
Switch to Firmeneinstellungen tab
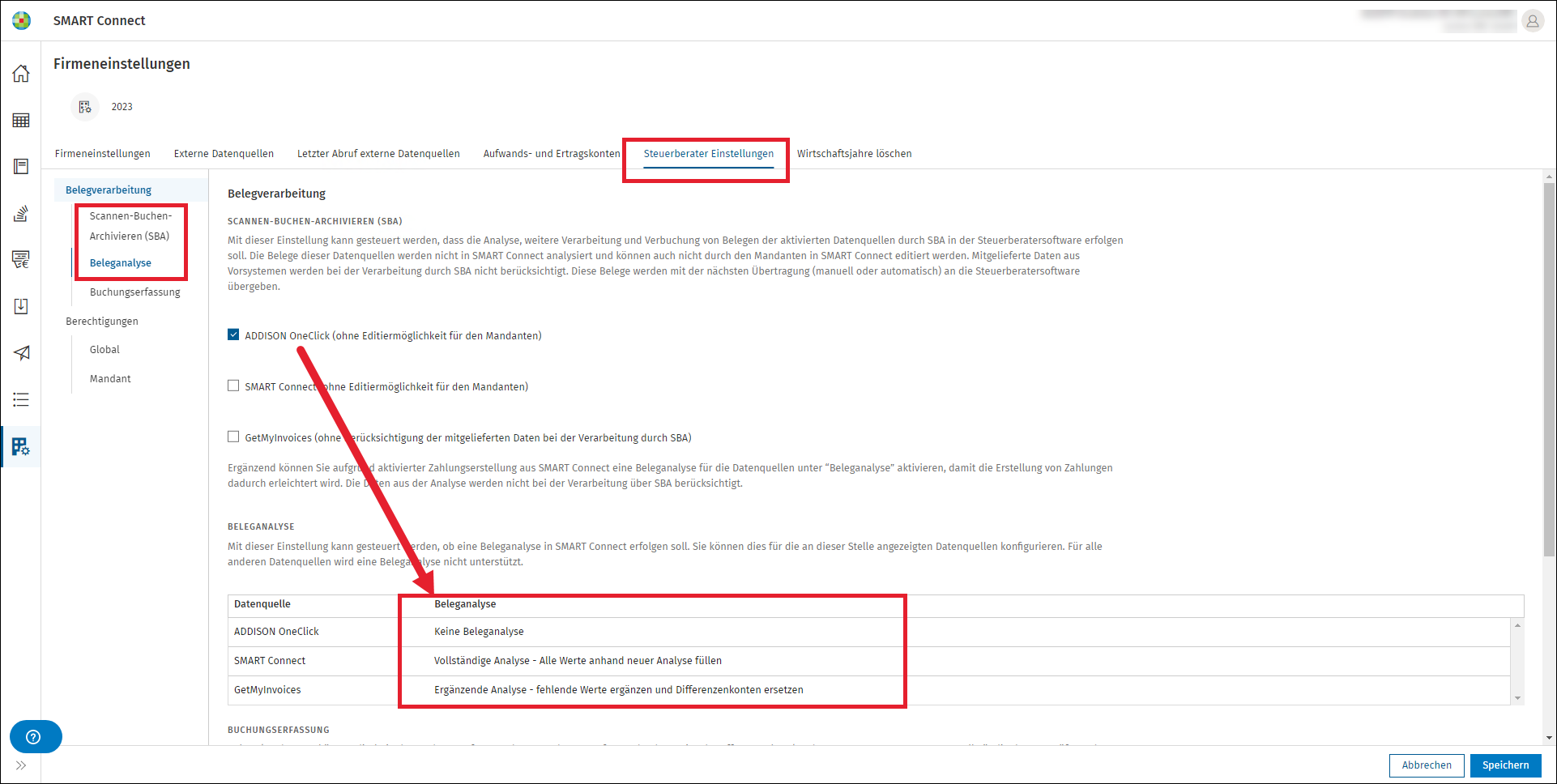[x=103, y=154]
